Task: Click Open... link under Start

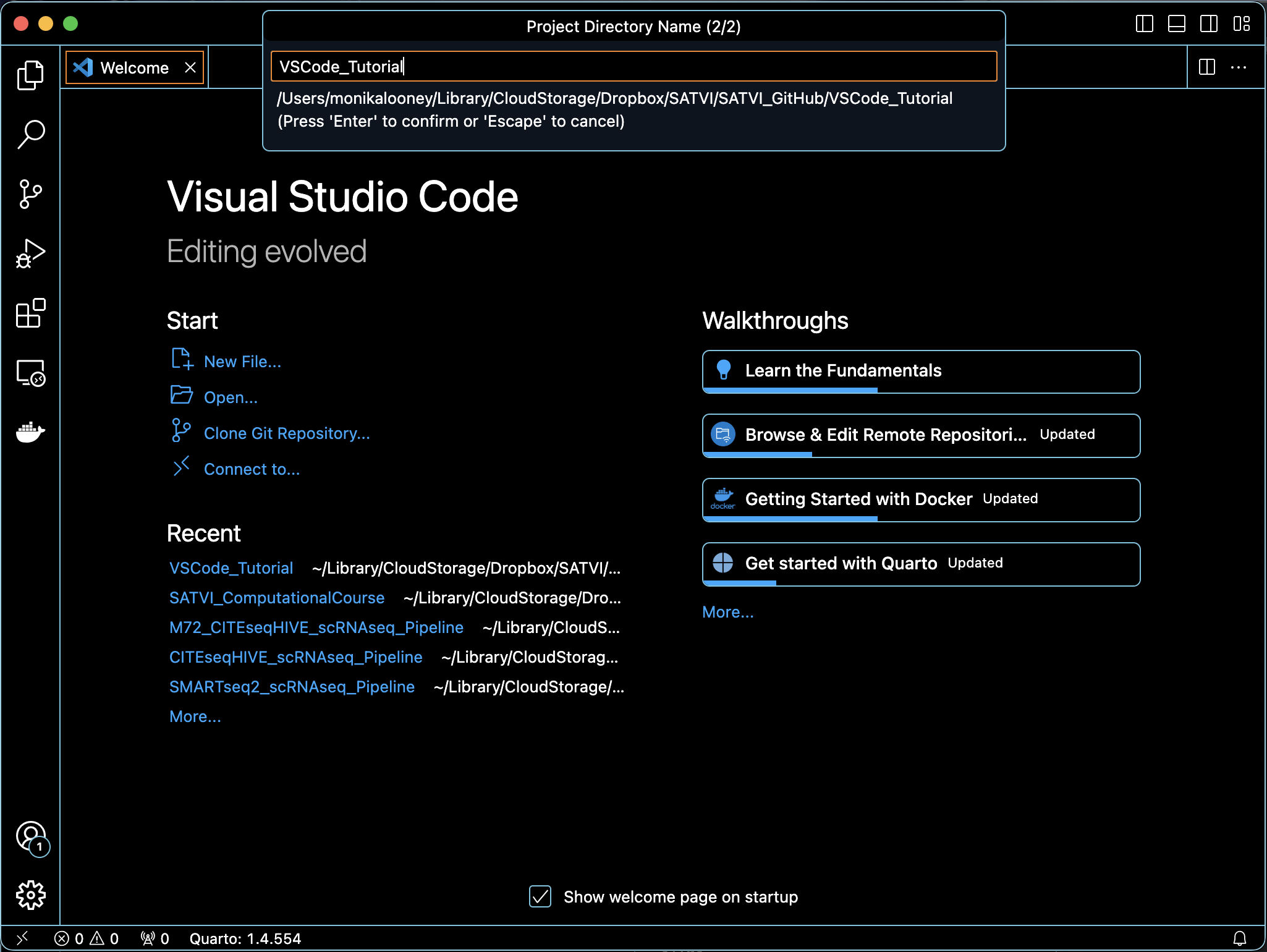Action: pyautogui.click(x=231, y=397)
